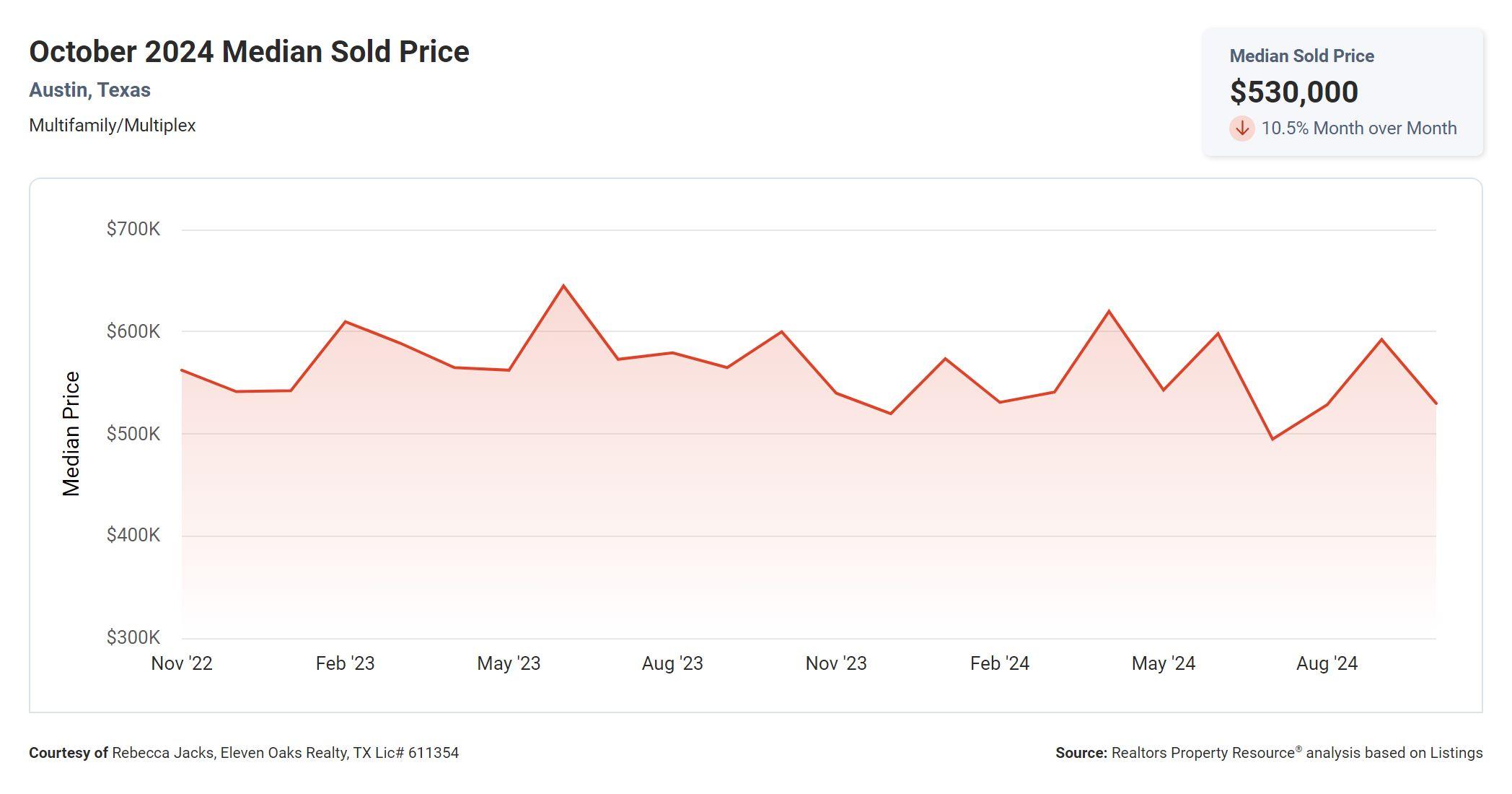
Task: Select the Nov '23 x-axis label
Action: [836, 663]
